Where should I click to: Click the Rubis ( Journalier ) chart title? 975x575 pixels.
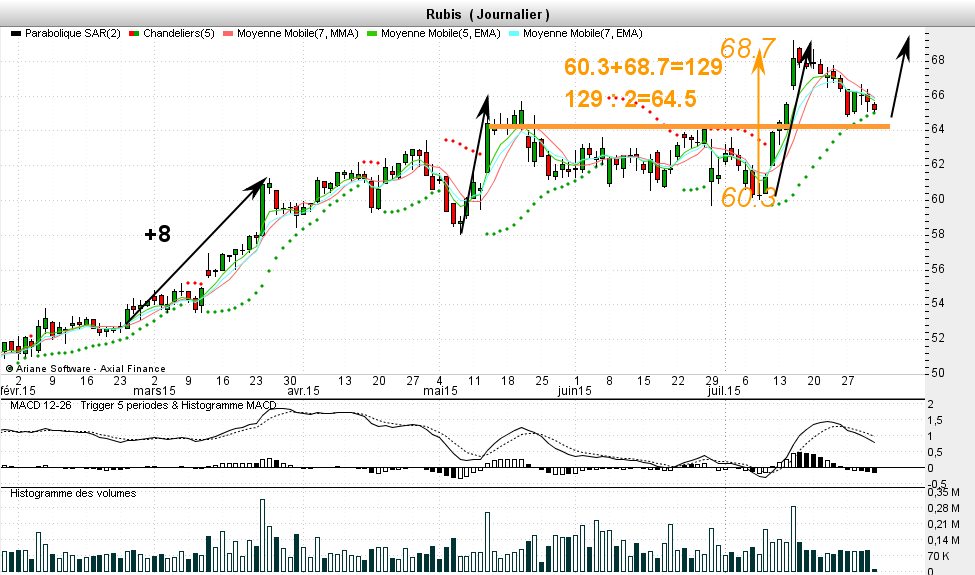tap(488, 14)
